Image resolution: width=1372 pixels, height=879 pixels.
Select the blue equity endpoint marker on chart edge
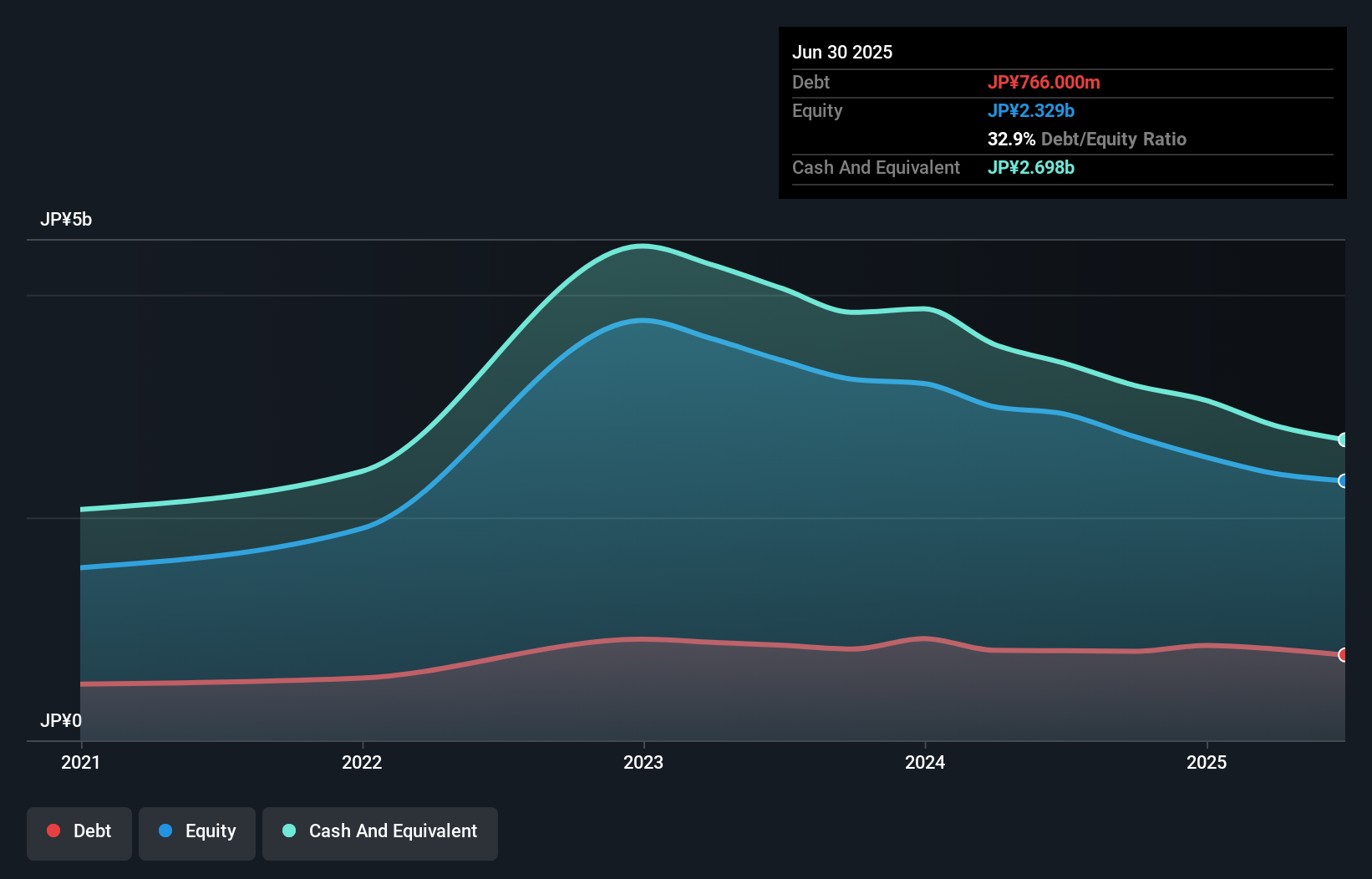click(x=1343, y=481)
